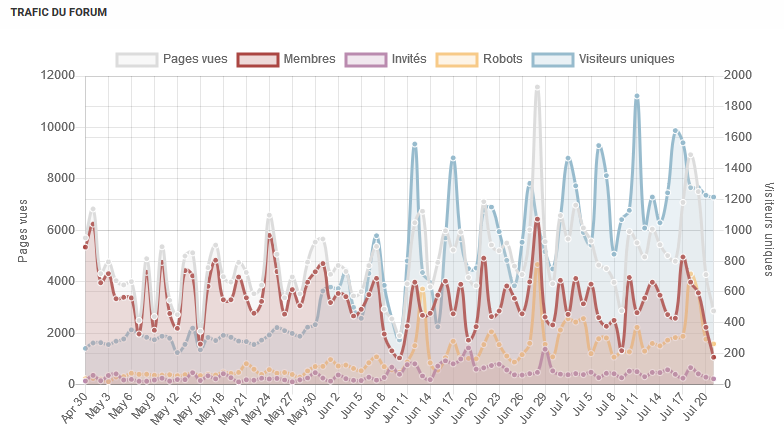
Task: Click the 1000 right axis label
Action: coord(738,230)
